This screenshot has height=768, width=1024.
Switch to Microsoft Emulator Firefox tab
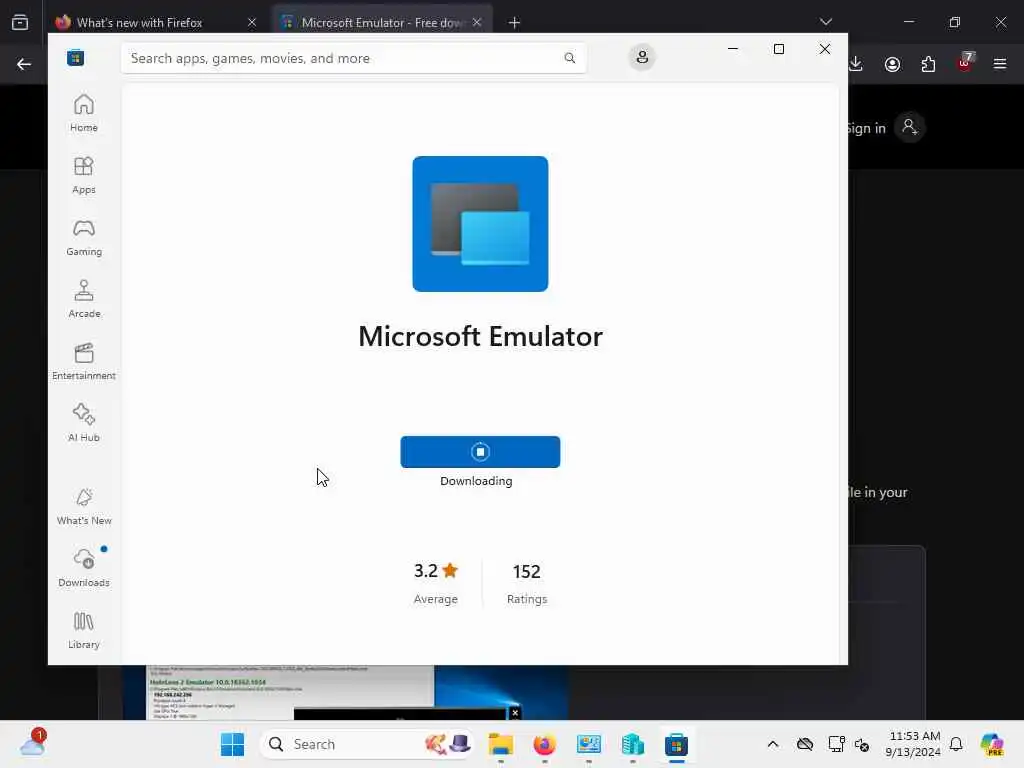pyautogui.click(x=381, y=23)
